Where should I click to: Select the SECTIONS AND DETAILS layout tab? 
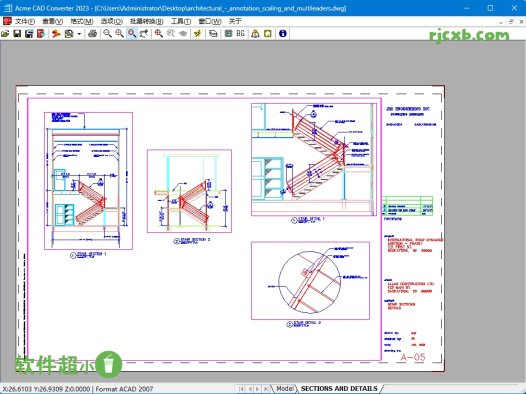[339, 388]
